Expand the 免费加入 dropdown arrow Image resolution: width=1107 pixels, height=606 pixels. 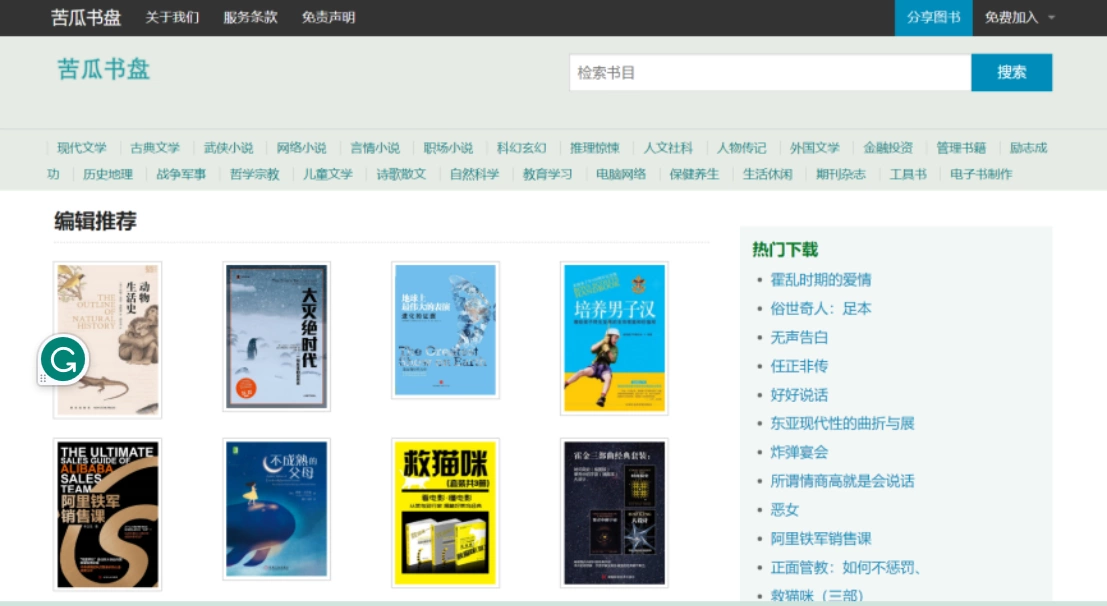[x=1051, y=18]
